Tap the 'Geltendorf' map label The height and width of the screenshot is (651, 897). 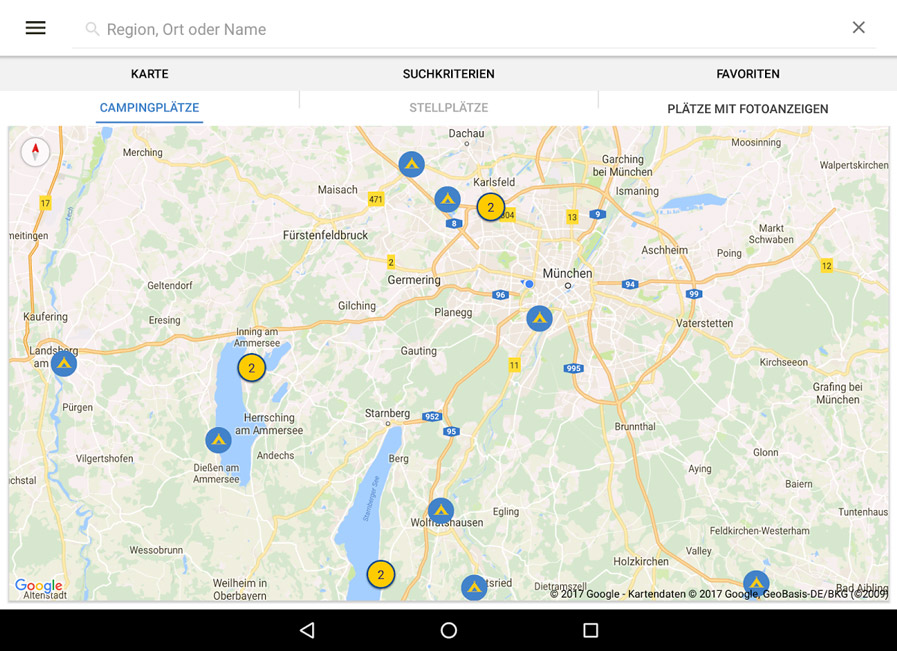(170, 285)
